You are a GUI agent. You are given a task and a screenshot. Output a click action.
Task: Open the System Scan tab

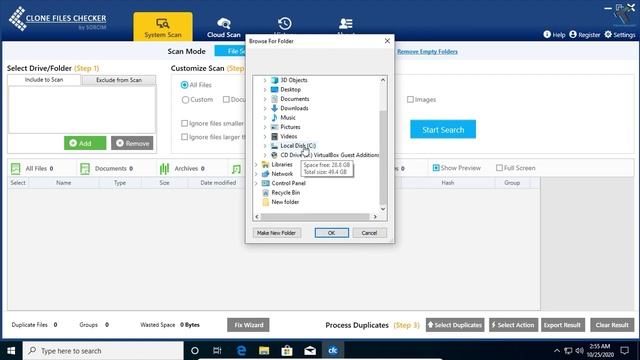coord(162,27)
